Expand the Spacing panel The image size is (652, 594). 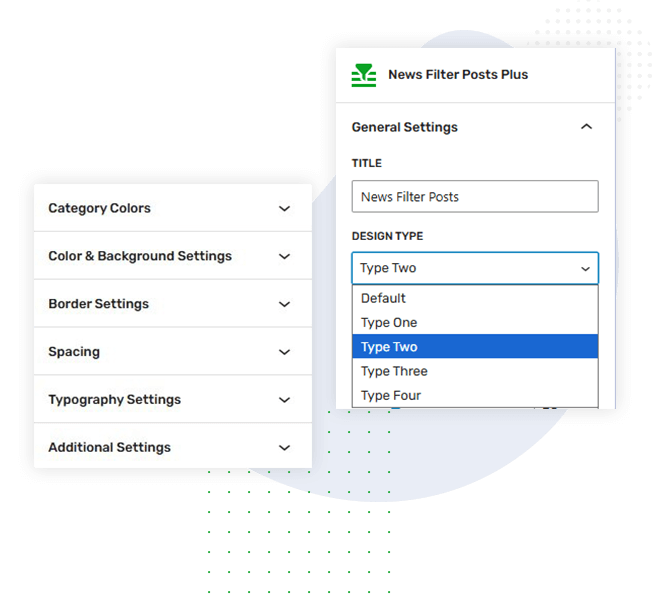pos(74,352)
